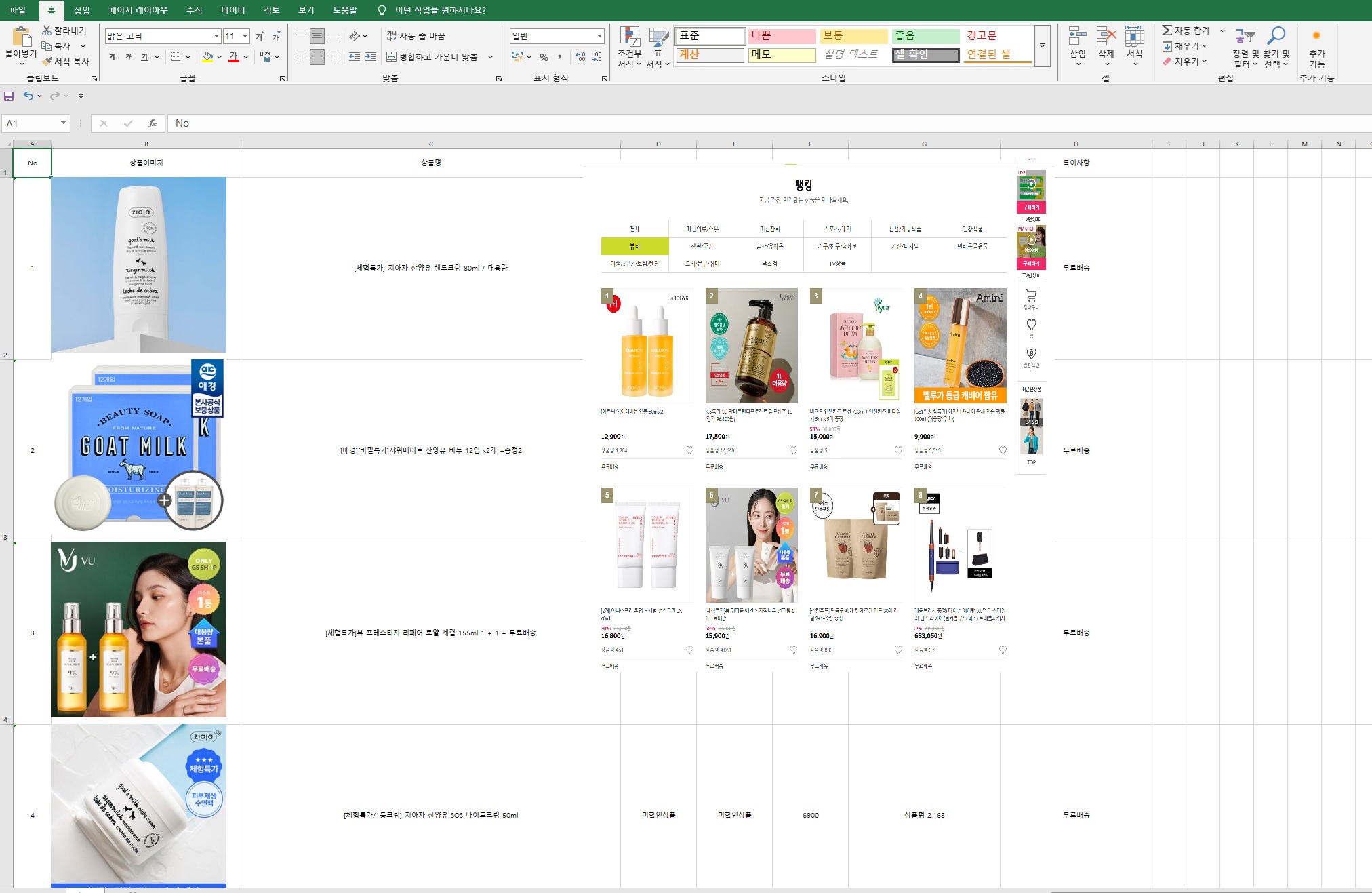1372x893 pixels.
Task: Click the yellow fill color button
Action: (208, 57)
